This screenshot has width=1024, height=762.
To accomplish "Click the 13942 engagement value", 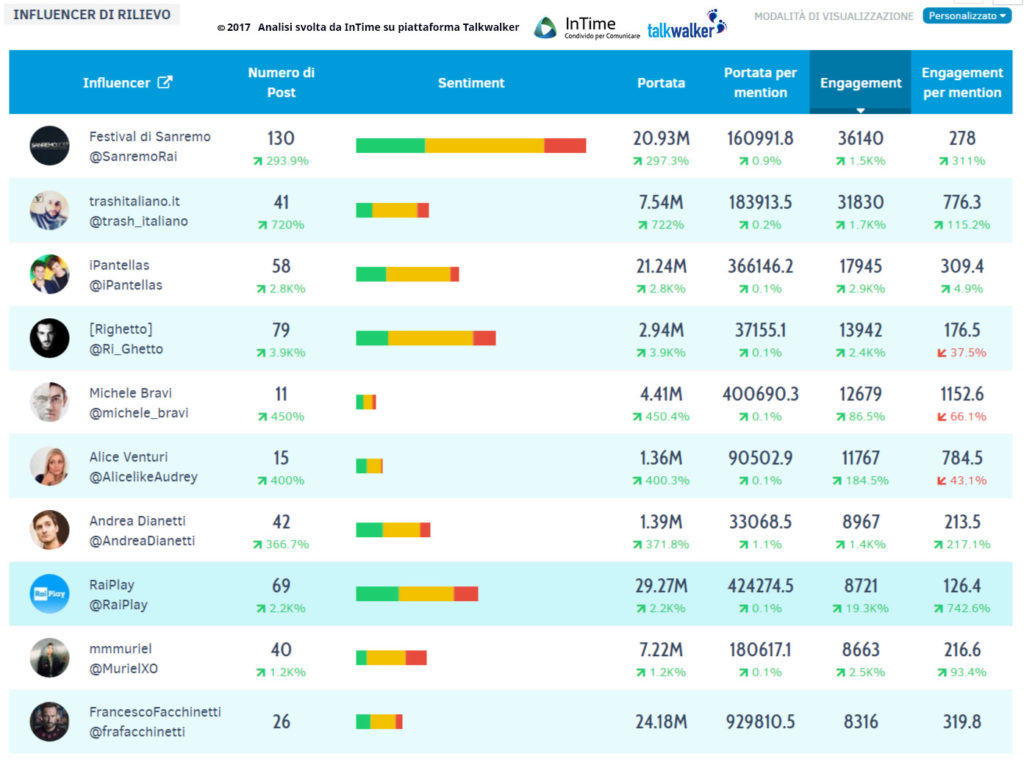I will 861,330.
